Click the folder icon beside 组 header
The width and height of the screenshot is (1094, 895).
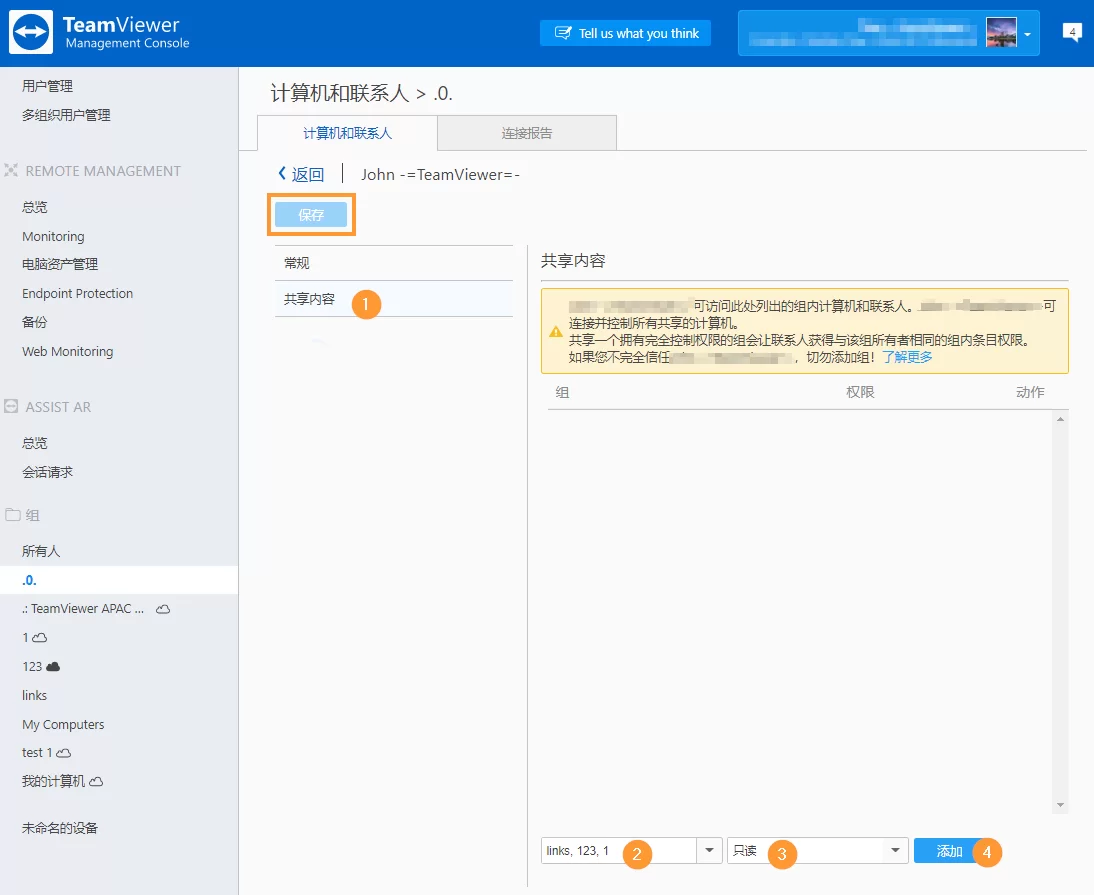pos(13,515)
